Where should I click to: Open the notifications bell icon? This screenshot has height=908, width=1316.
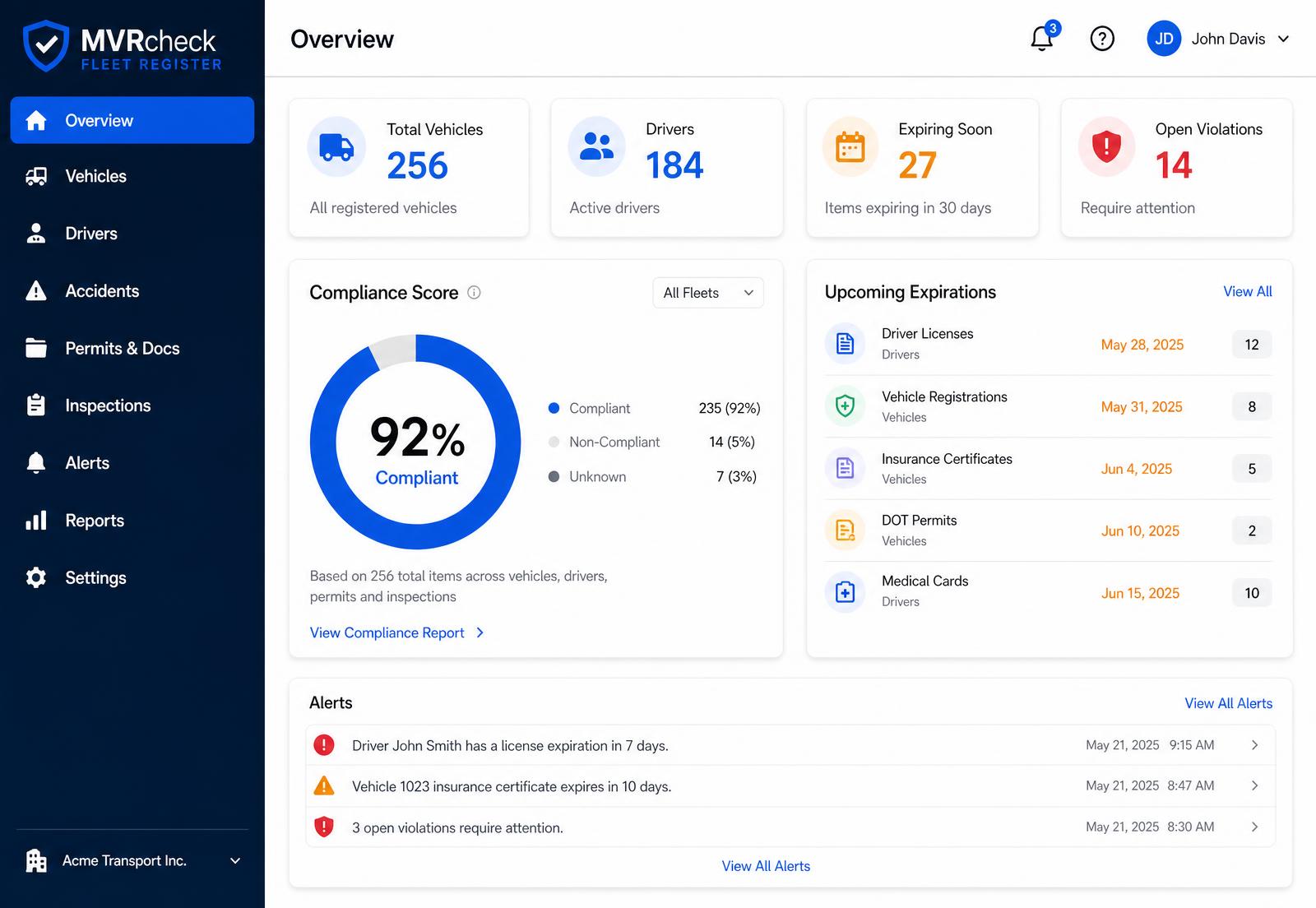click(1042, 39)
